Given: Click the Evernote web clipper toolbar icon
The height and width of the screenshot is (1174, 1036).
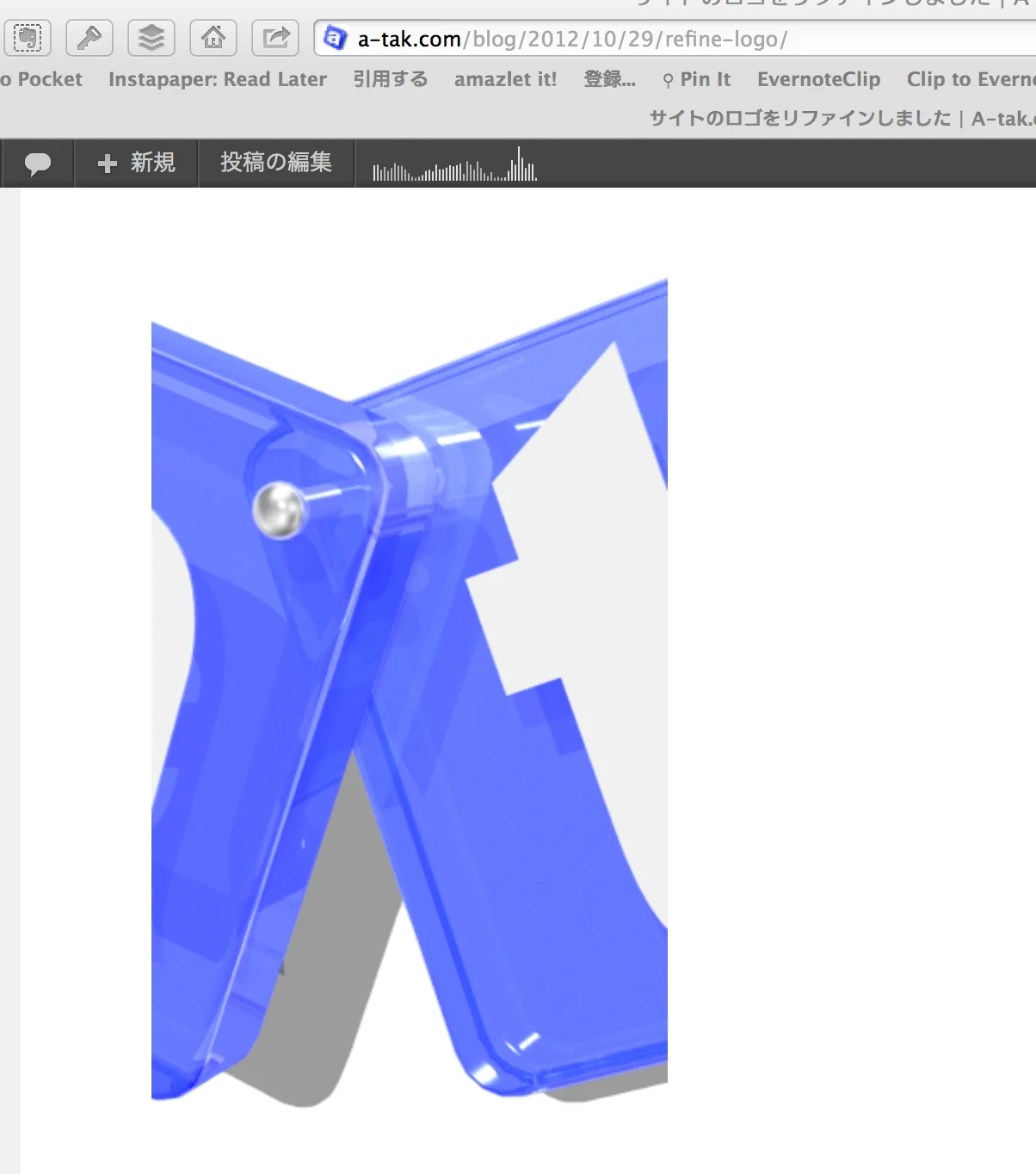Looking at the screenshot, I should tap(28, 38).
